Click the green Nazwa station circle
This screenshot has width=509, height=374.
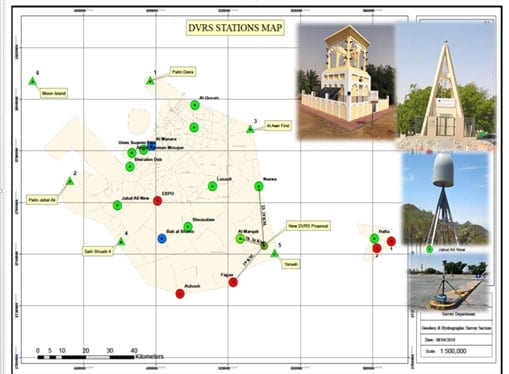(259, 186)
